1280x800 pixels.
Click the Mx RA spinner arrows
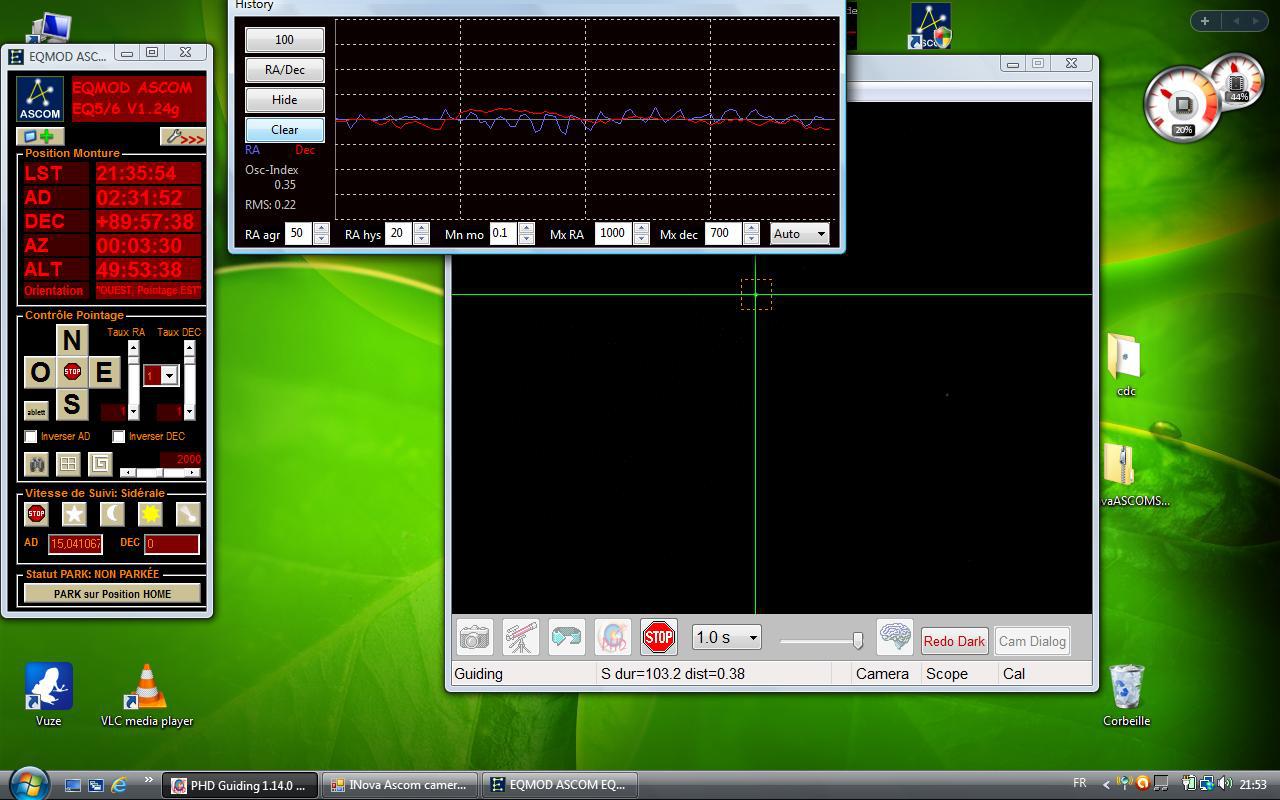point(641,233)
